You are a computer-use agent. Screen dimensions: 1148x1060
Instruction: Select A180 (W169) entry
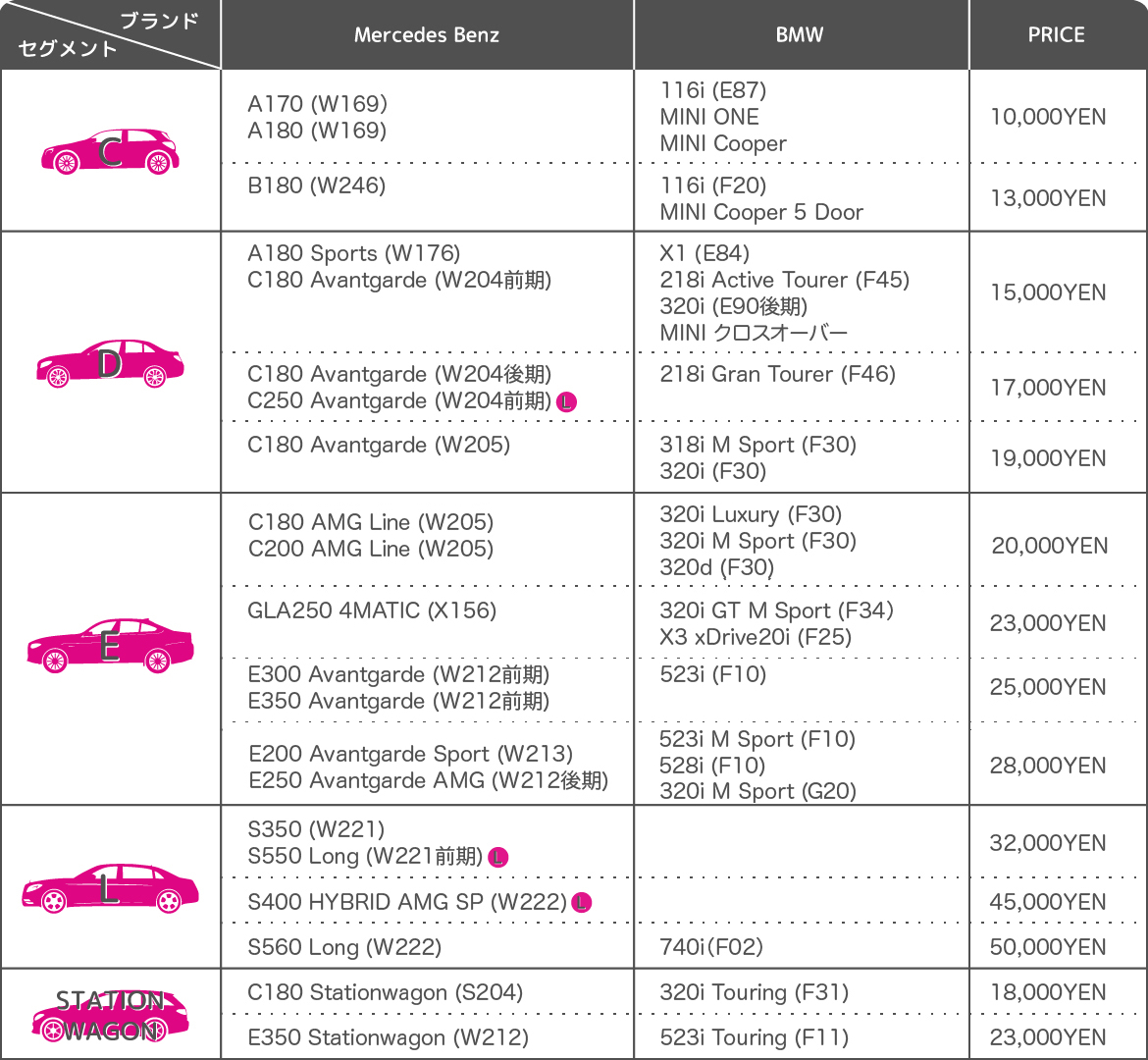tap(317, 131)
